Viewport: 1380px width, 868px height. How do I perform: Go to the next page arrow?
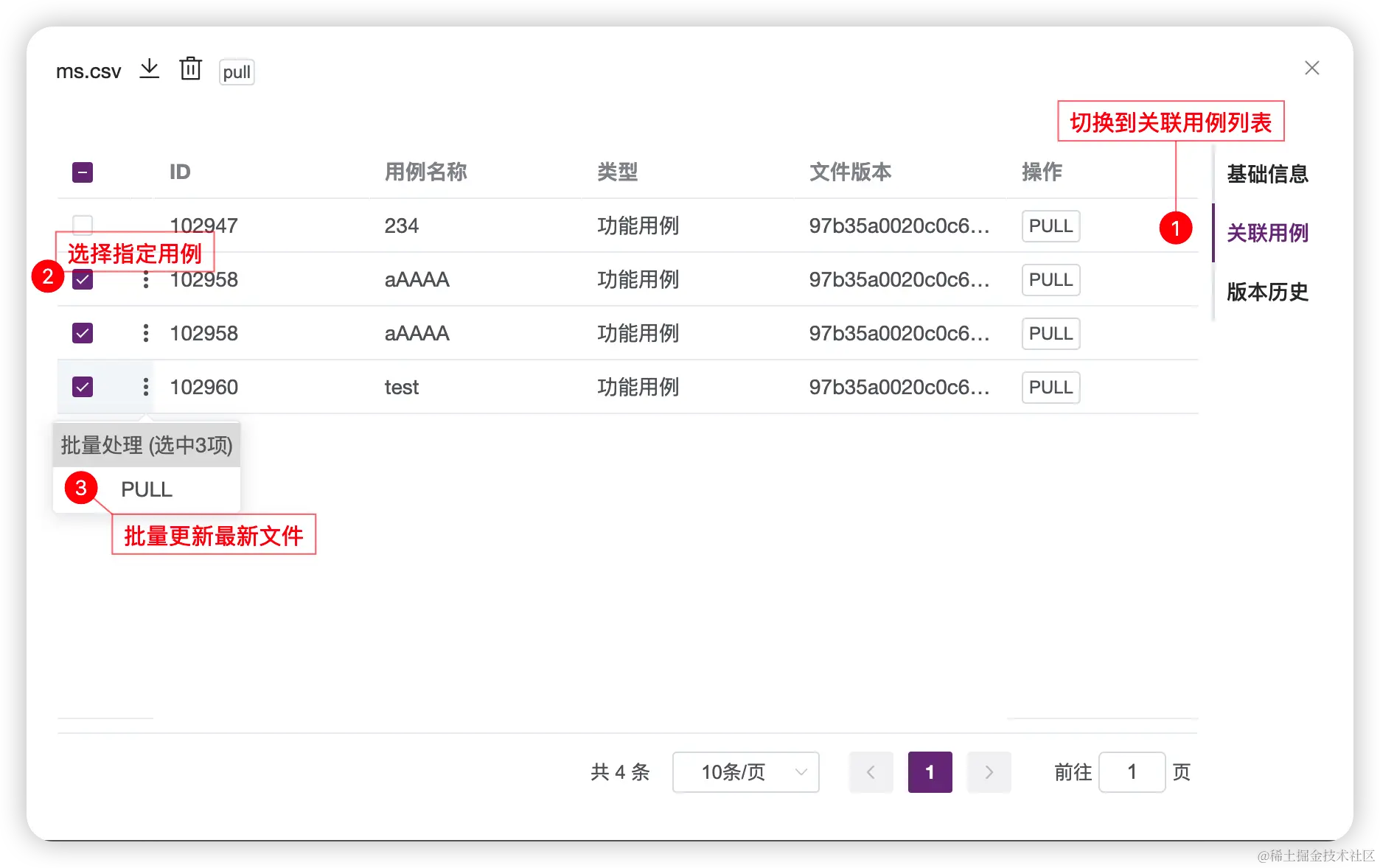click(x=989, y=771)
